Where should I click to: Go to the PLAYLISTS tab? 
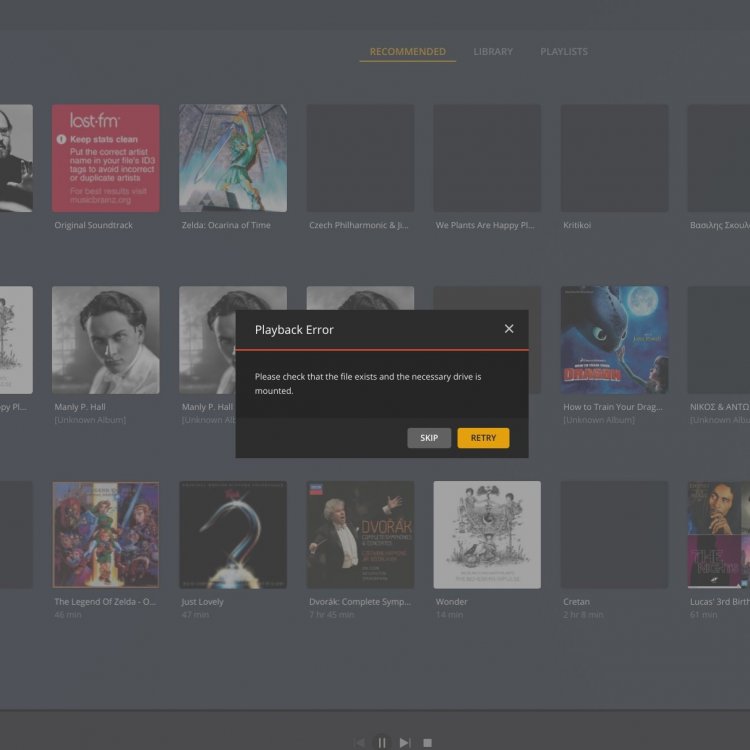click(564, 51)
